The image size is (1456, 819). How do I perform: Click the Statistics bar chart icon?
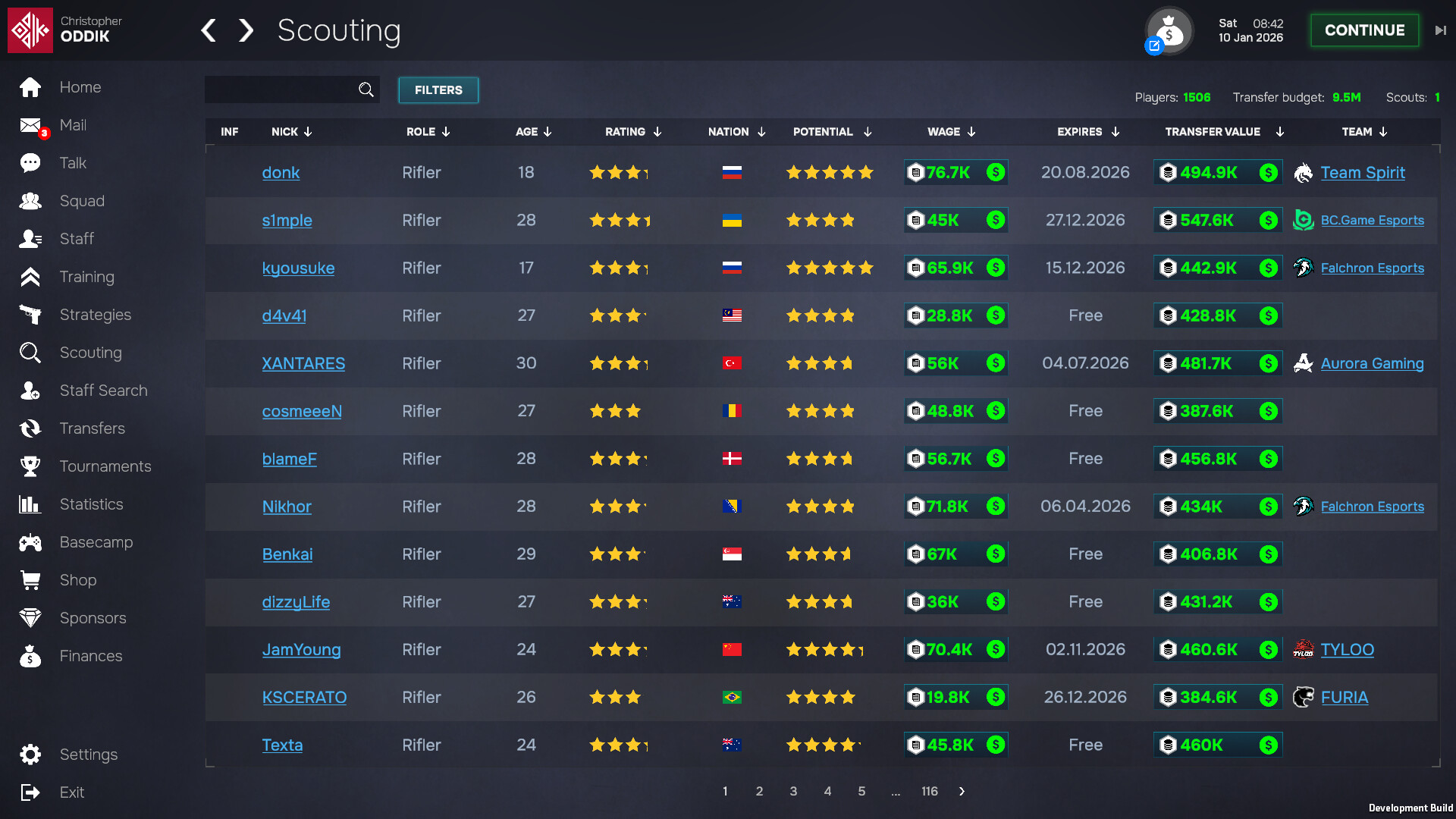[30, 504]
